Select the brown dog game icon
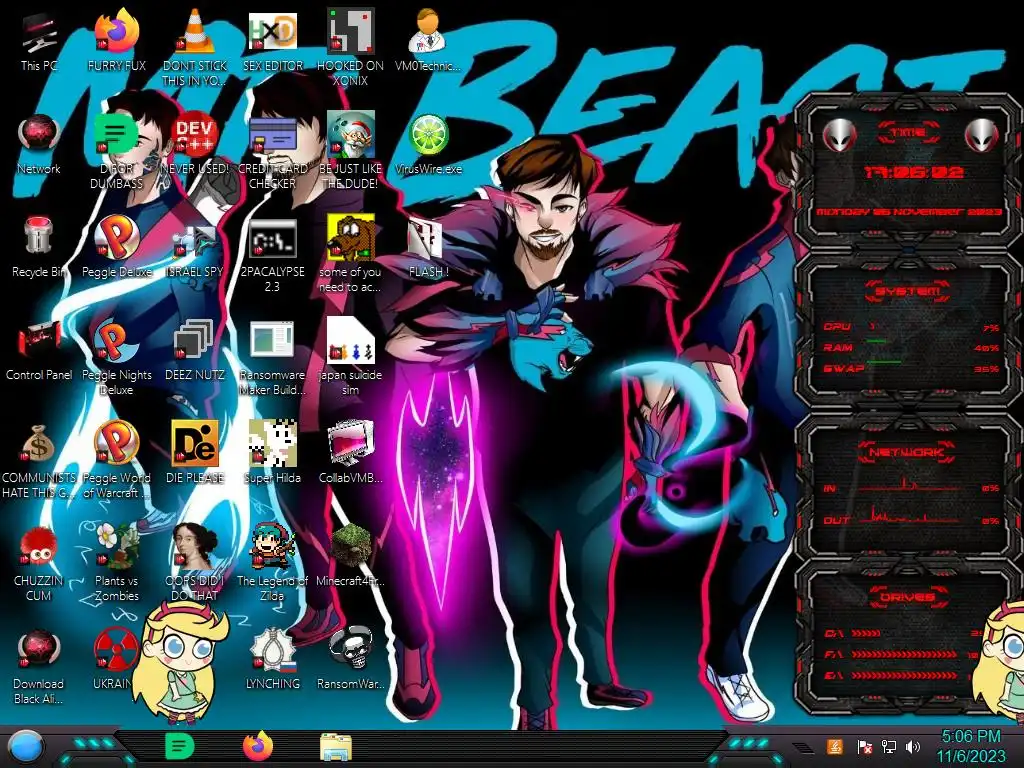Viewport: 1024px width, 768px height. (350, 237)
